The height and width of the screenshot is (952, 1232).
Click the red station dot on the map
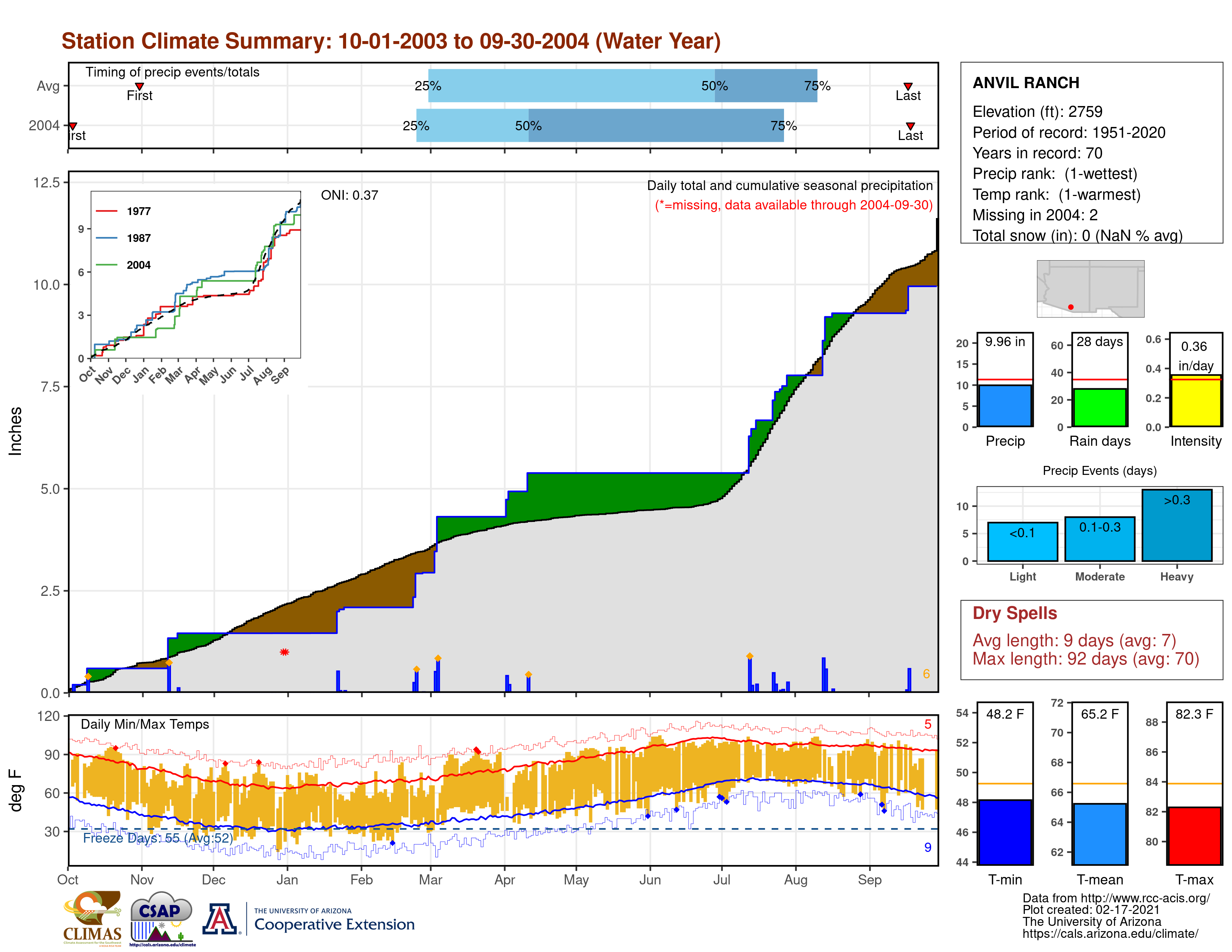click(x=1071, y=307)
